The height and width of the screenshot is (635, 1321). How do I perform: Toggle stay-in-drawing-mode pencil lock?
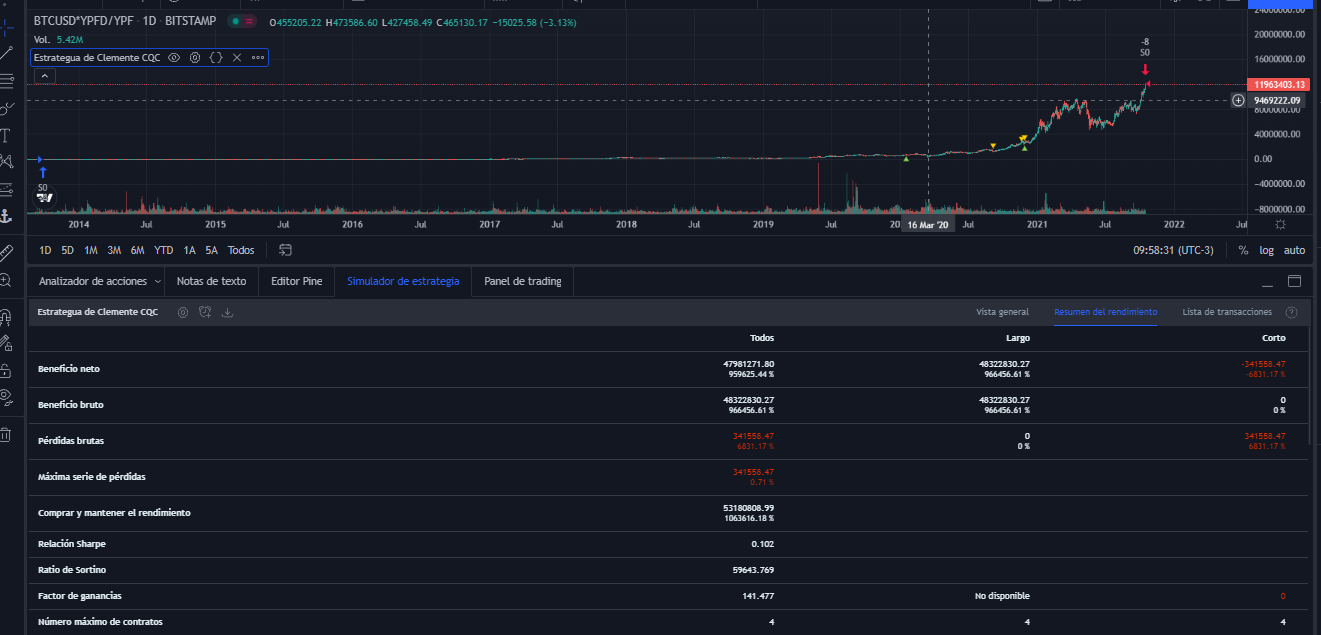(5, 344)
